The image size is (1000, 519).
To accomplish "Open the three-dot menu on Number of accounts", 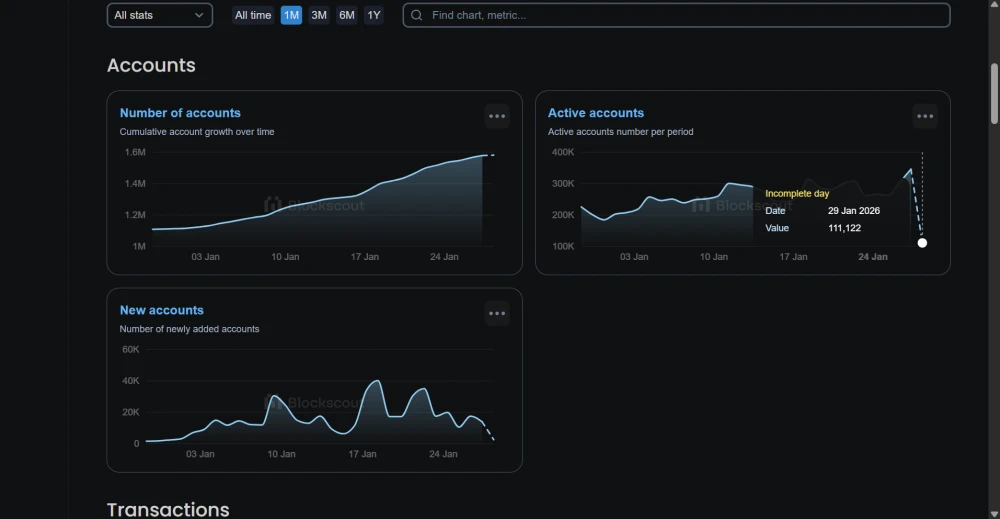I will tap(497, 116).
